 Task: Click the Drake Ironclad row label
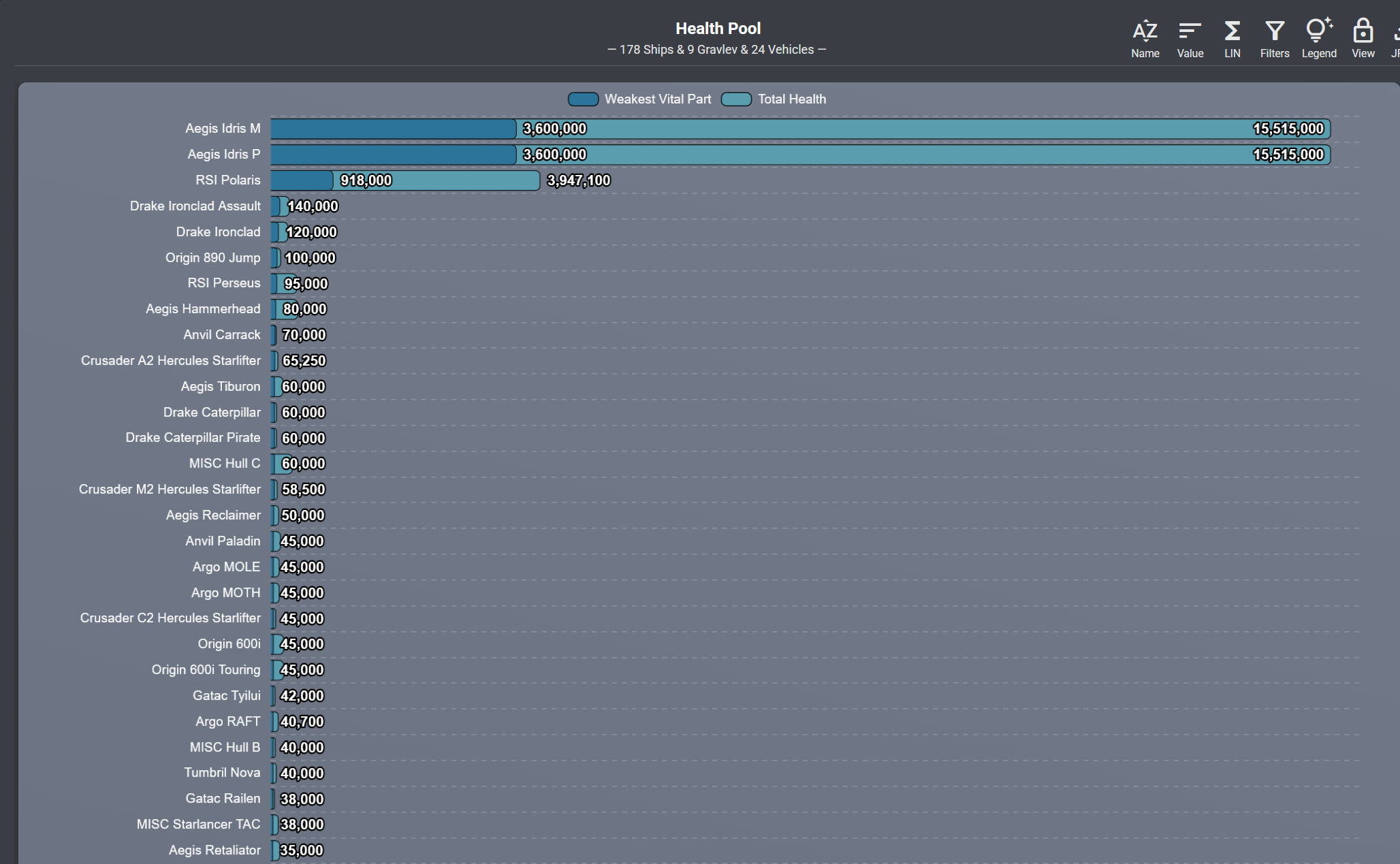[219, 232]
